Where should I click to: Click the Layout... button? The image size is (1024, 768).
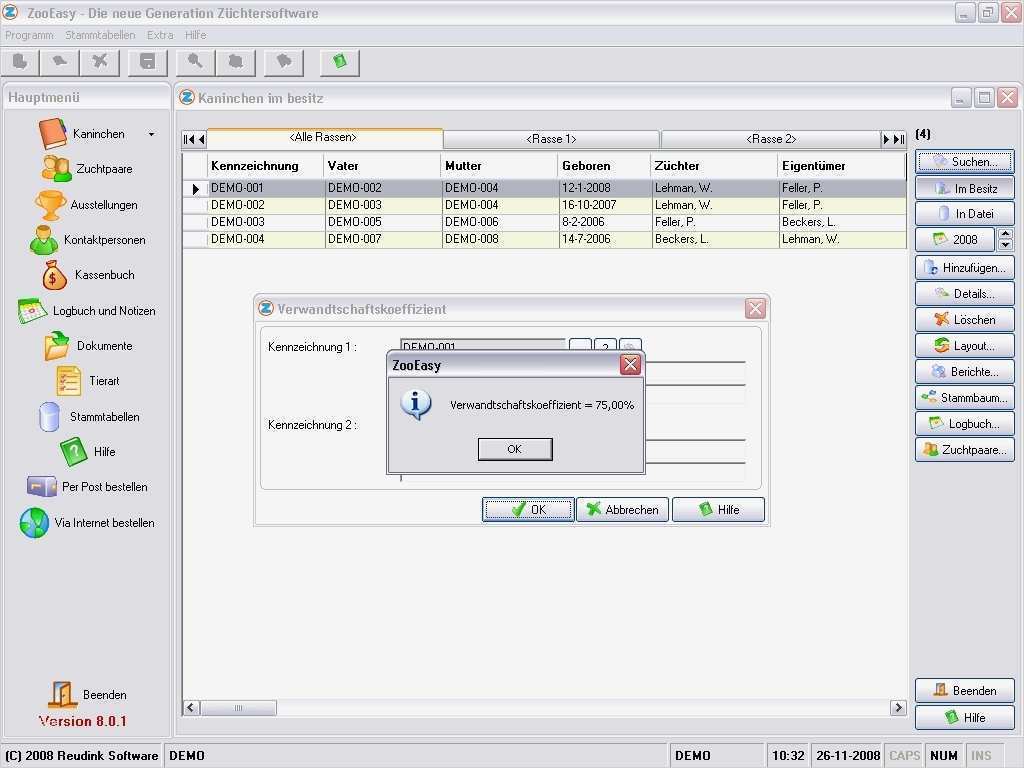pyautogui.click(x=965, y=346)
